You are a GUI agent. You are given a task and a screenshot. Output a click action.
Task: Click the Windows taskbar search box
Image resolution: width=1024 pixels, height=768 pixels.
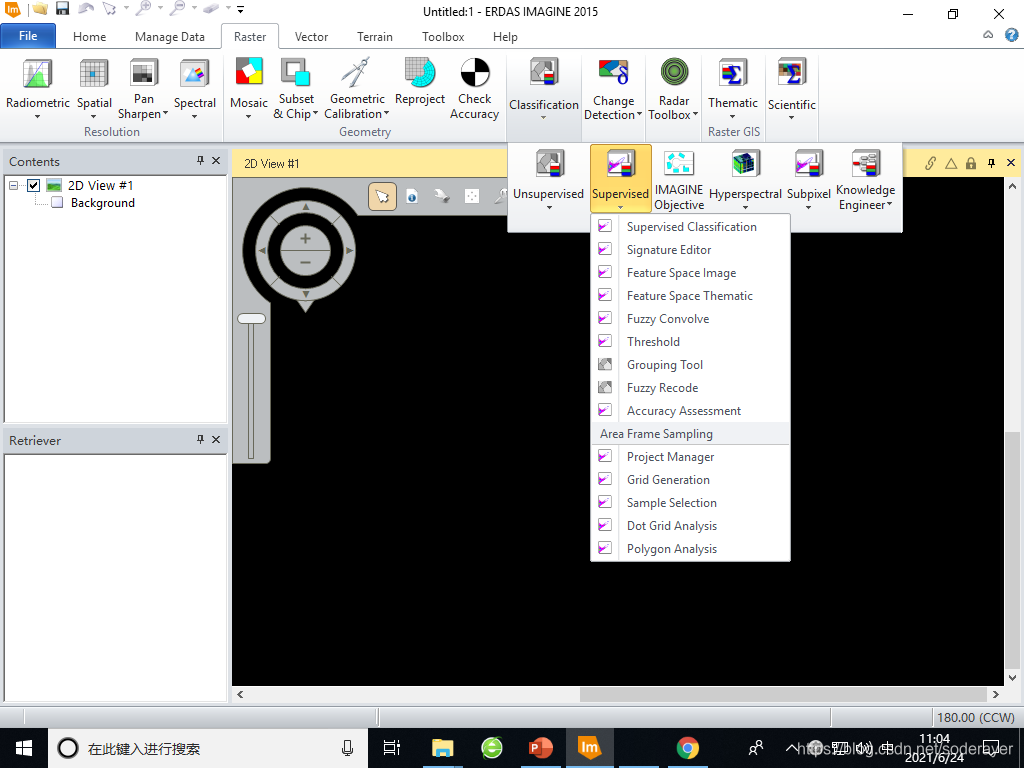click(208, 748)
